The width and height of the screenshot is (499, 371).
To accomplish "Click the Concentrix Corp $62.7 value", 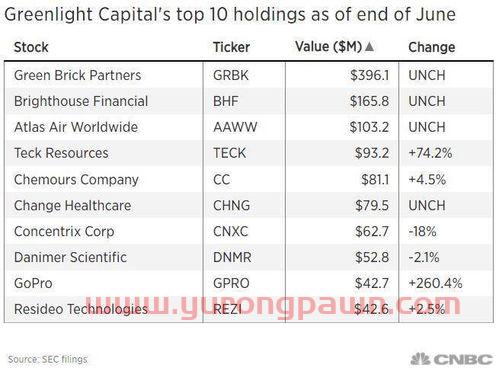I will (372, 231).
